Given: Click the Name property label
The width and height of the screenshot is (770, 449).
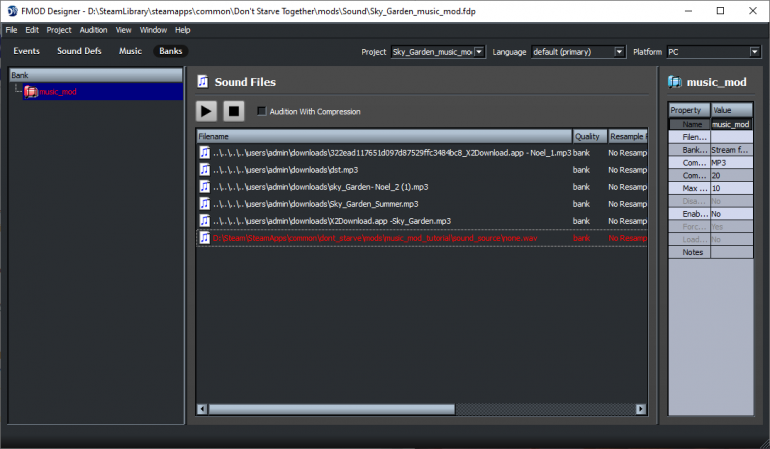Looking at the screenshot, I should 689,124.
